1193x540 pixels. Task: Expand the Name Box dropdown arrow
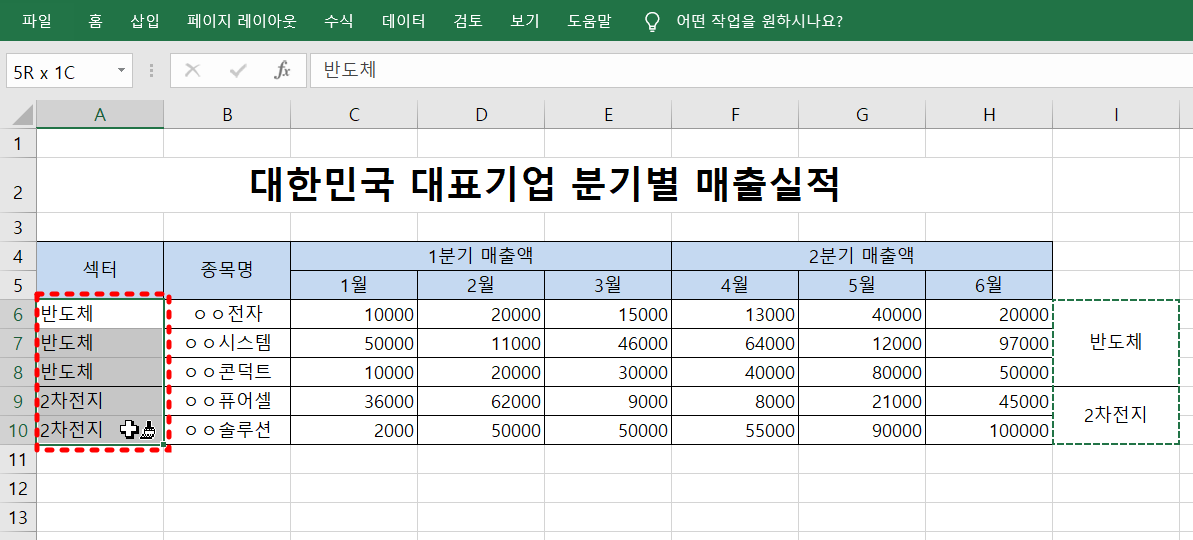(121, 71)
